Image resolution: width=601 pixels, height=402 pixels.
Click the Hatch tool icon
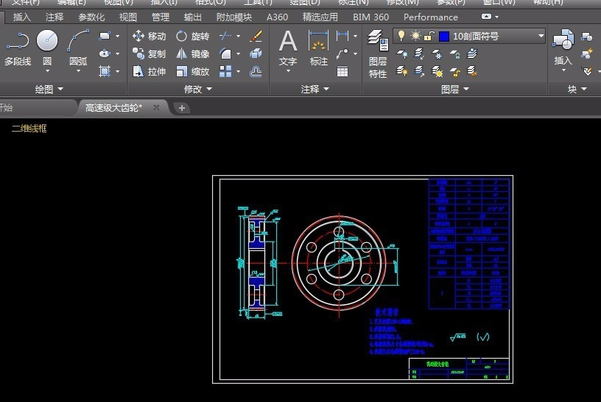click(x=105, y=71)
